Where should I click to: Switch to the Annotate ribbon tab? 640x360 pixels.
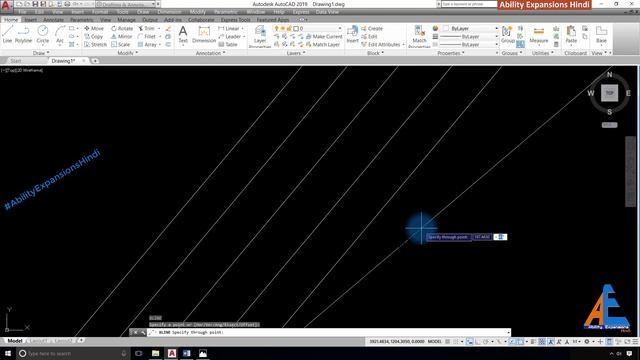point(53,20)
